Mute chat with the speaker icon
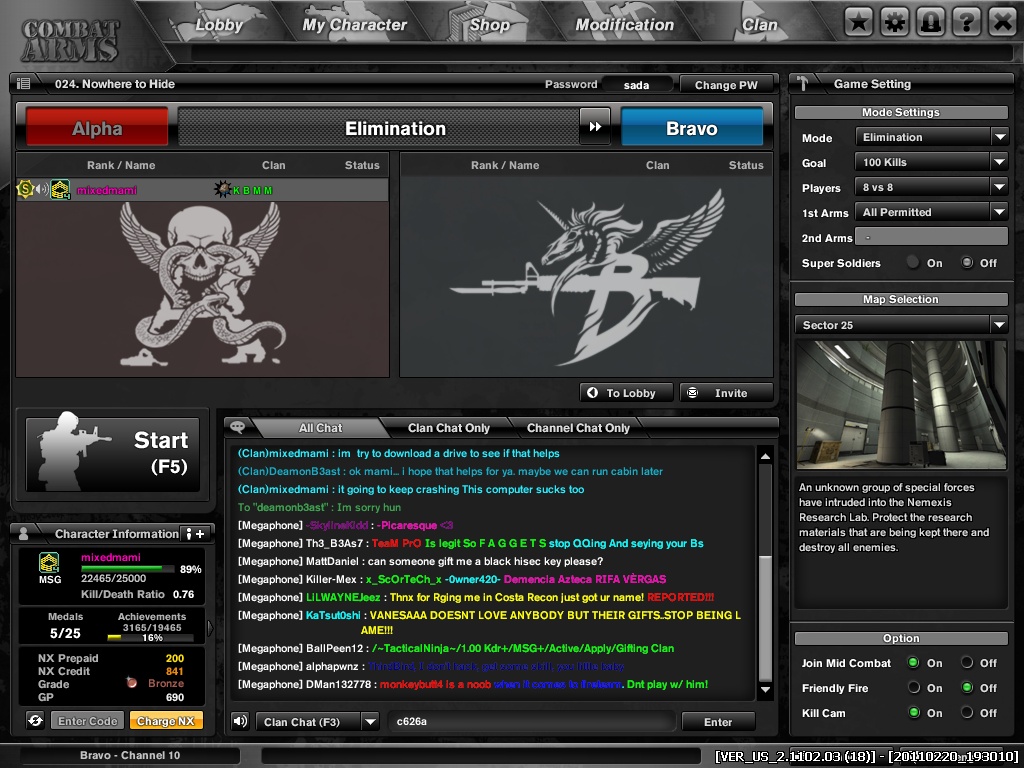1024x768 pixels. (240, 721)
